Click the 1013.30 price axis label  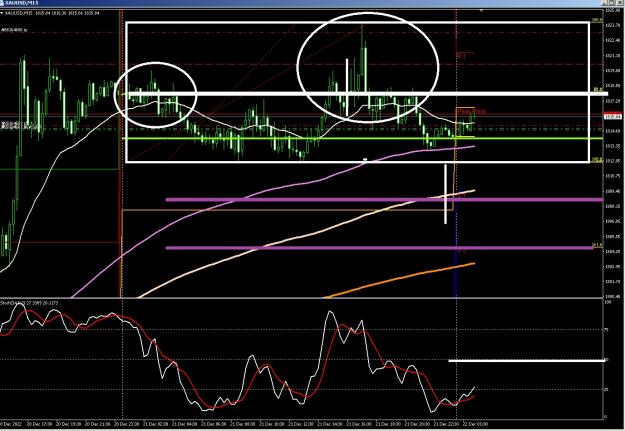tap(613, 146)
